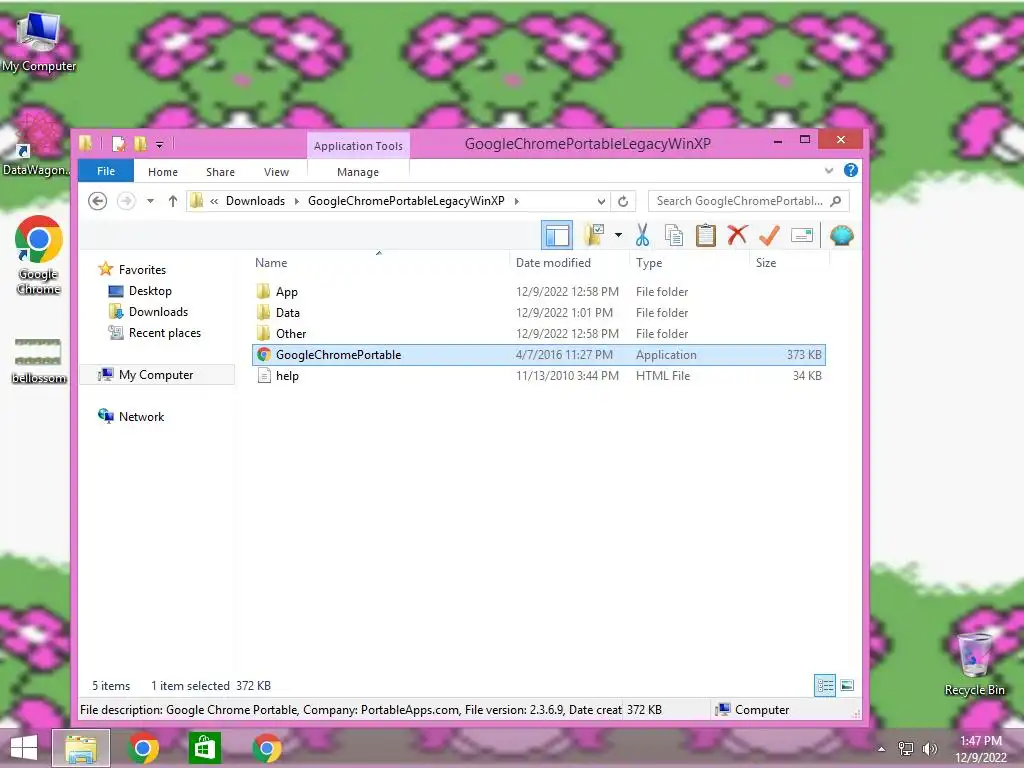1024x768 pixels.
Task: Click the envelope email toolbar icon
Action: (801, 235)
